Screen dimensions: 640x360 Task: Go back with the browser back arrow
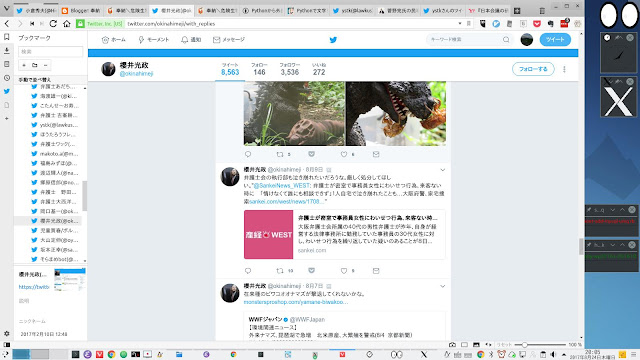(7, 24)
